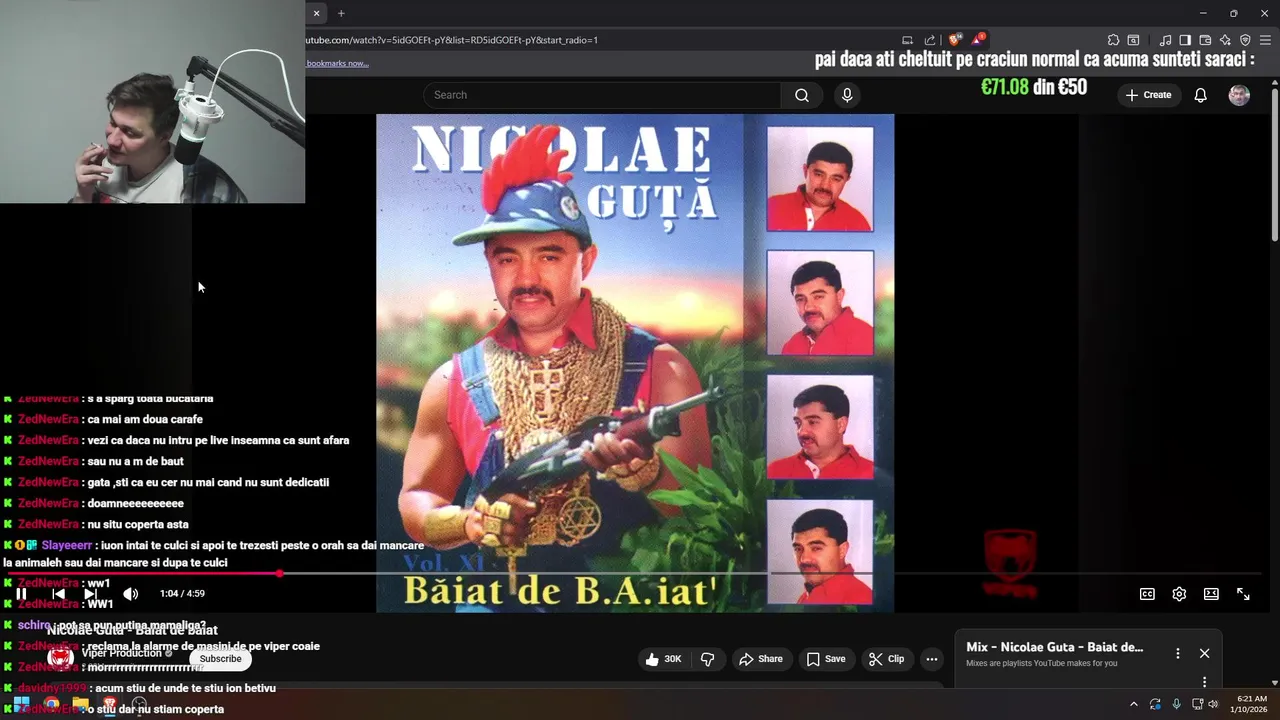Close the Mix playlist panel
The image size is (1280, 720).
1204,653
